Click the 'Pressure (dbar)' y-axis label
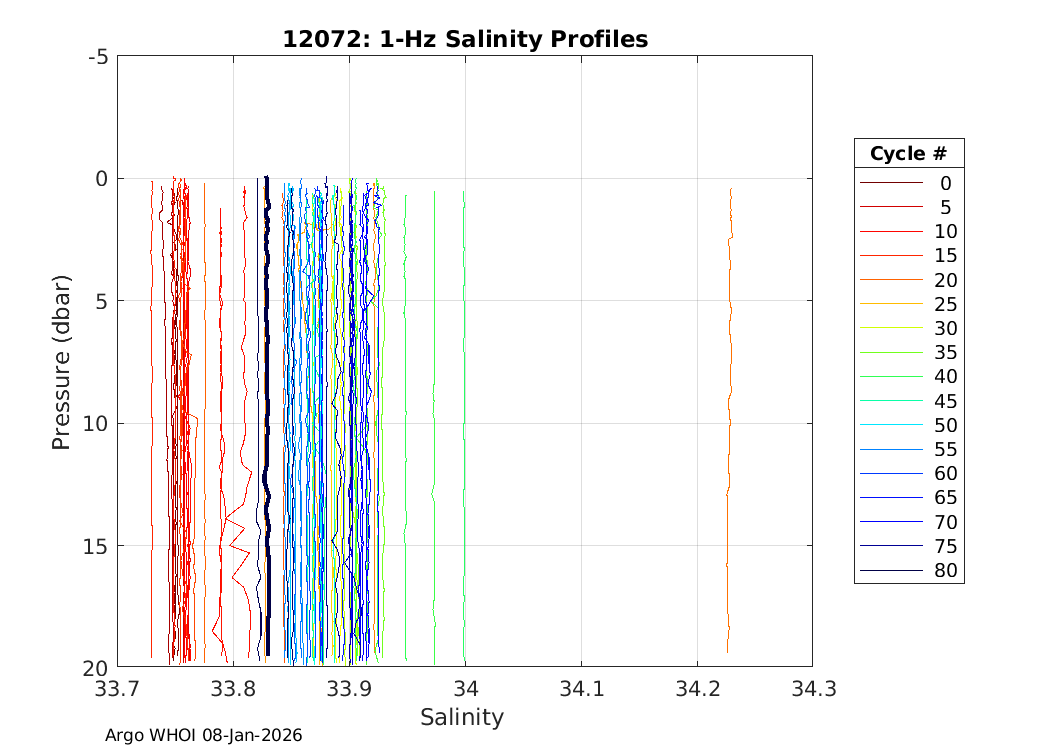Viewport: 1050px width, 750px height. (x=61, y=361)
